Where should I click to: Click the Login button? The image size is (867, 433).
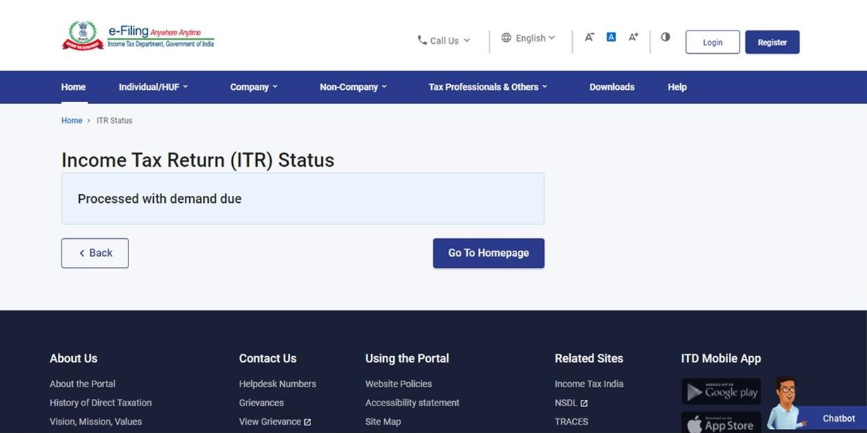click(x=712, y=42)
